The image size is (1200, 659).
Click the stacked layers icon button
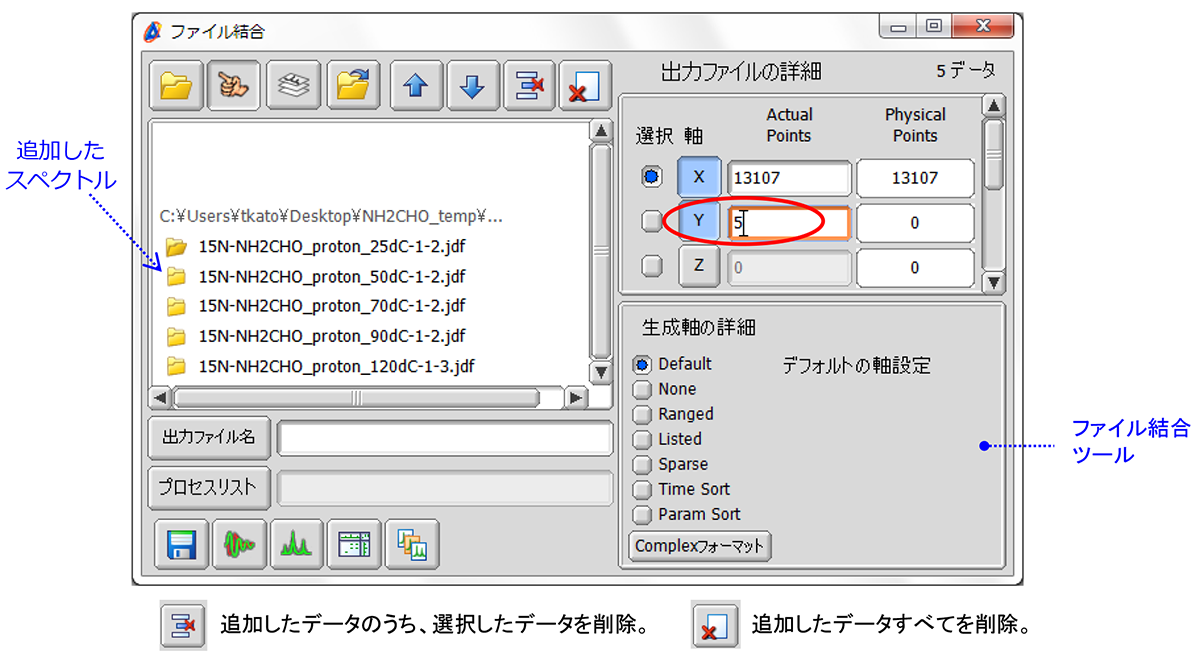coord(293,86)
